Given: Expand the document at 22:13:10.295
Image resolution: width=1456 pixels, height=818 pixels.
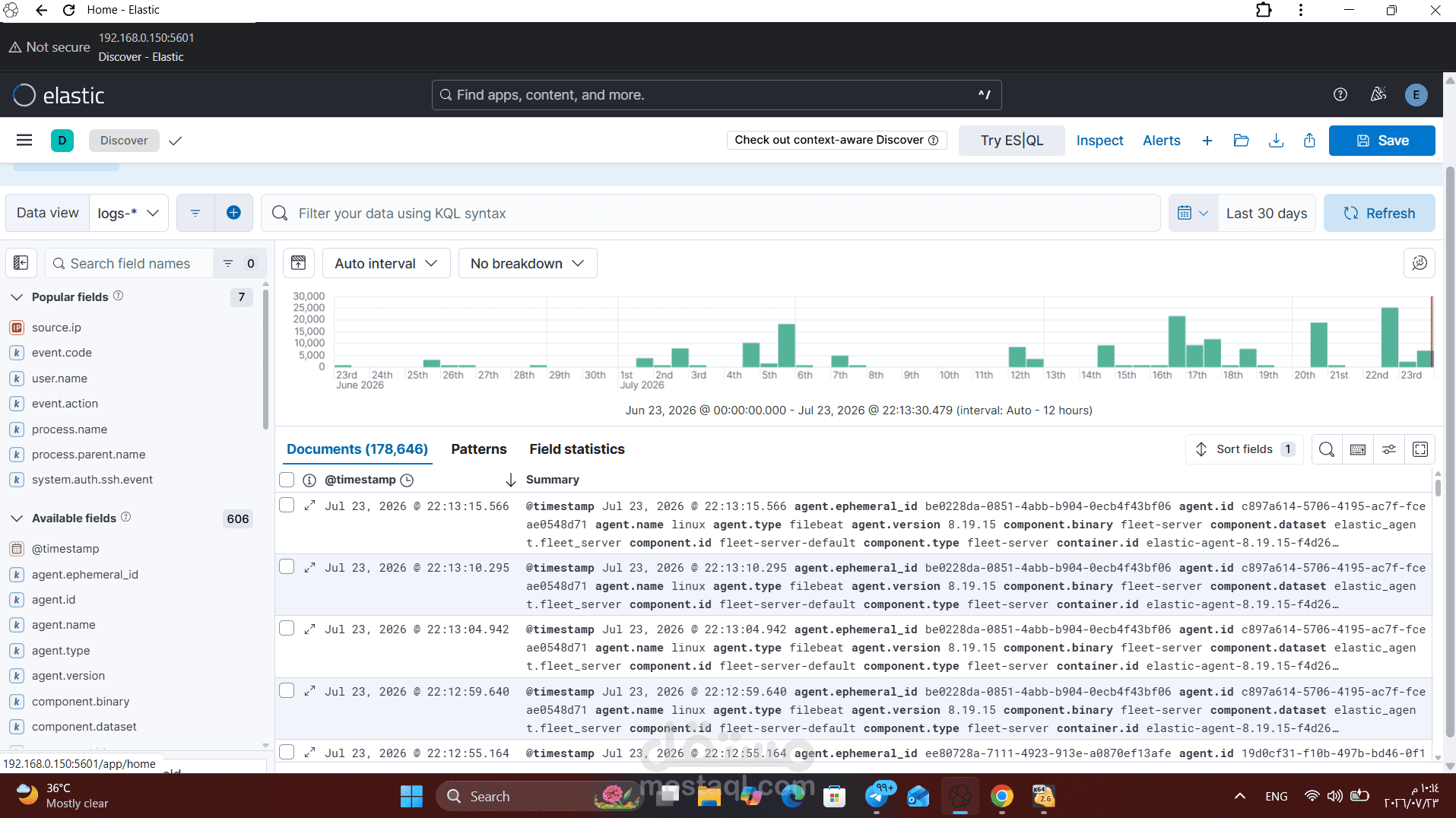Looking at the screenshot, I should (309, 567).
